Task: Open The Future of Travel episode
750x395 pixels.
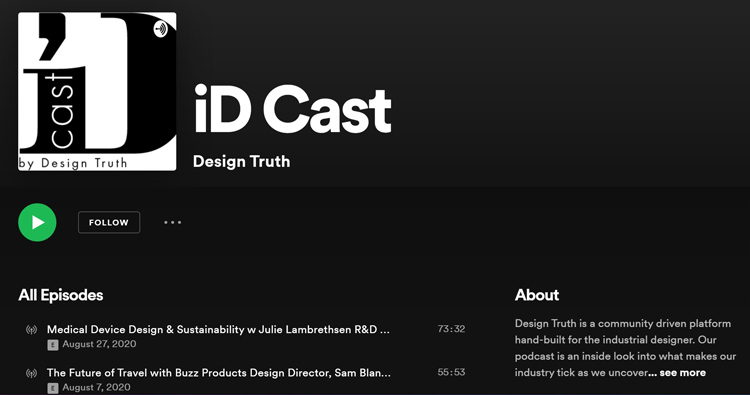Action: (x=219, y=373)
